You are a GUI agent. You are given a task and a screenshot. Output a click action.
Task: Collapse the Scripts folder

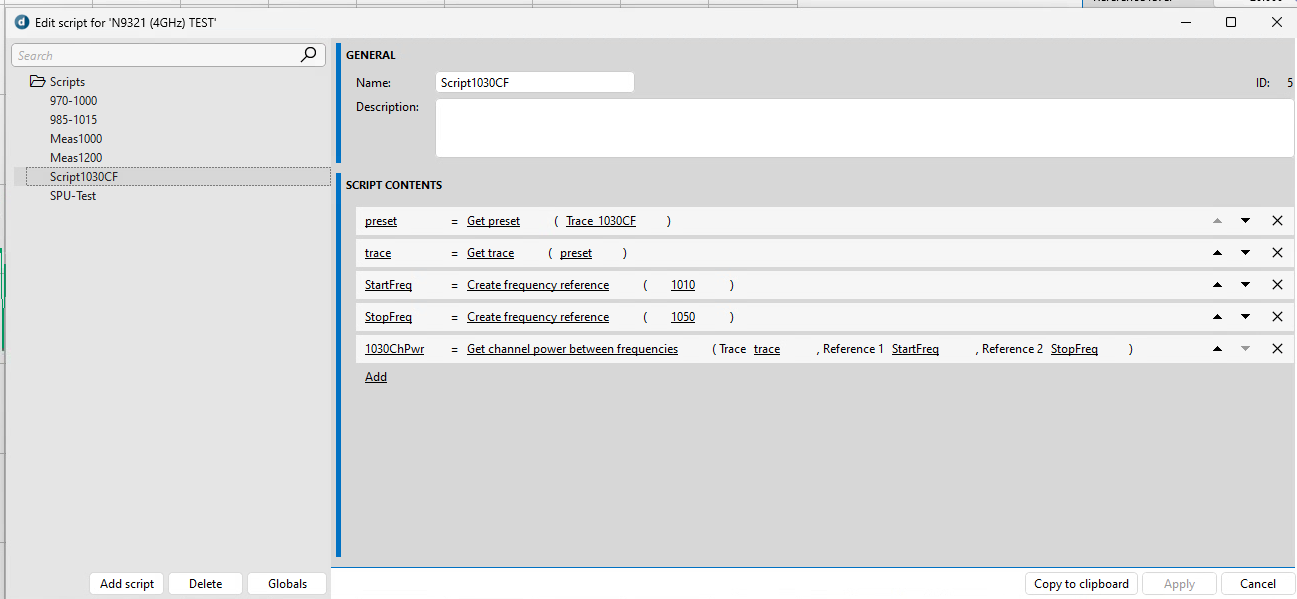click(37, 82)
